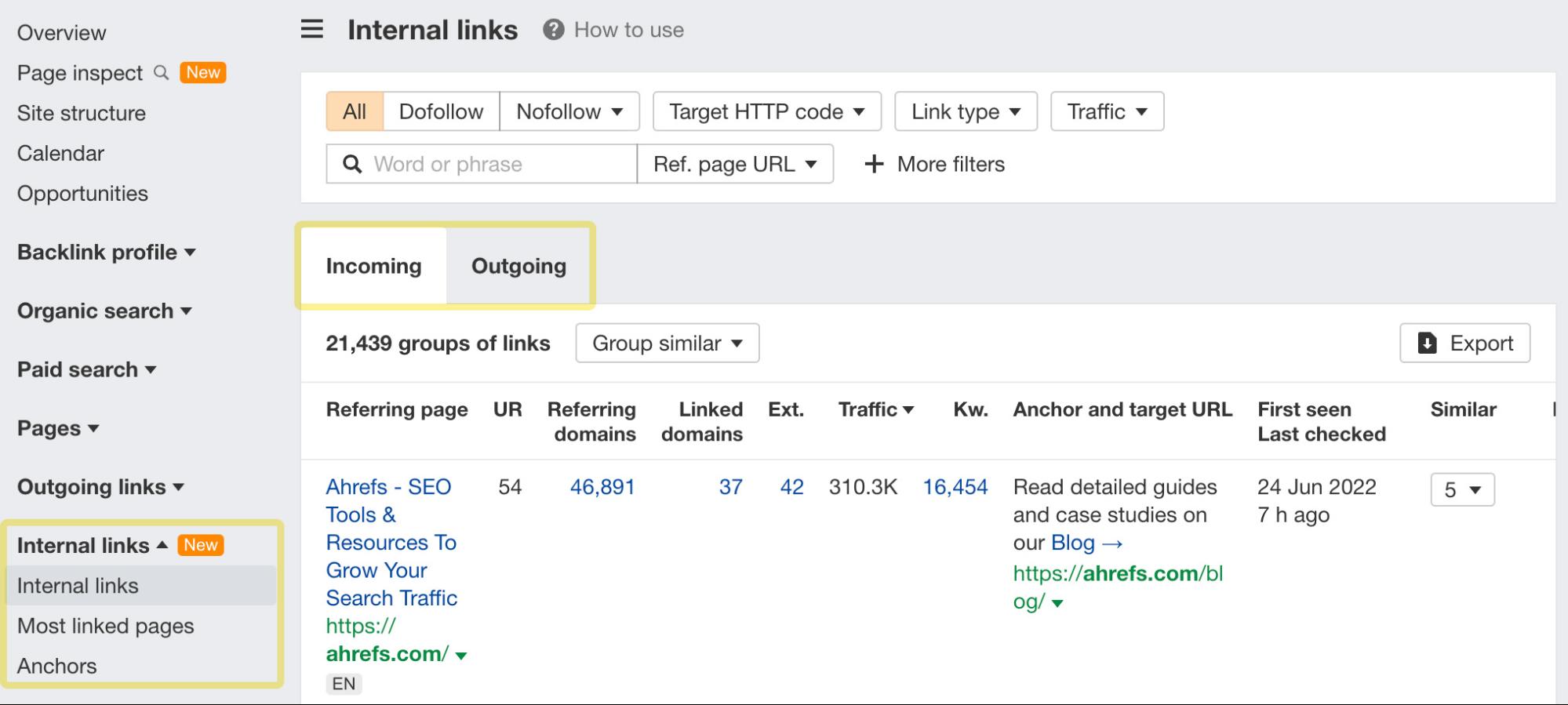Click the magnifier icon beside Page inspect
The image size is (1568, 705).
tap(161, 73)
